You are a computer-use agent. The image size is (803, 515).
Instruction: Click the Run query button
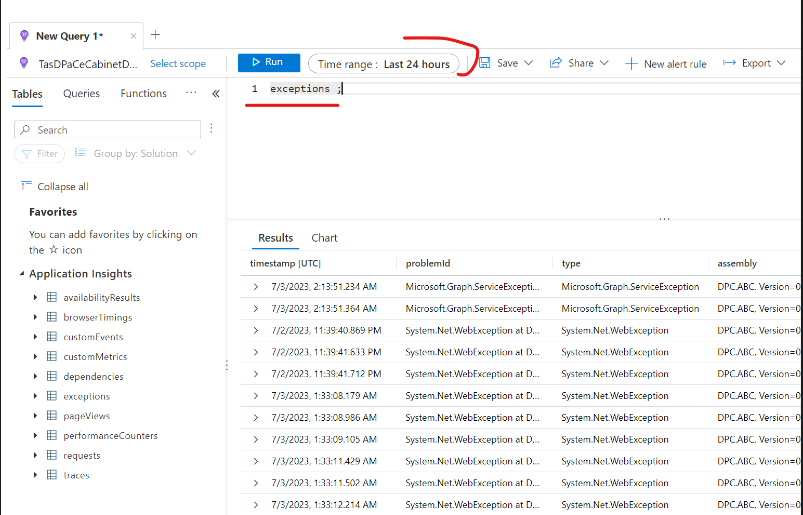point(268,63)
